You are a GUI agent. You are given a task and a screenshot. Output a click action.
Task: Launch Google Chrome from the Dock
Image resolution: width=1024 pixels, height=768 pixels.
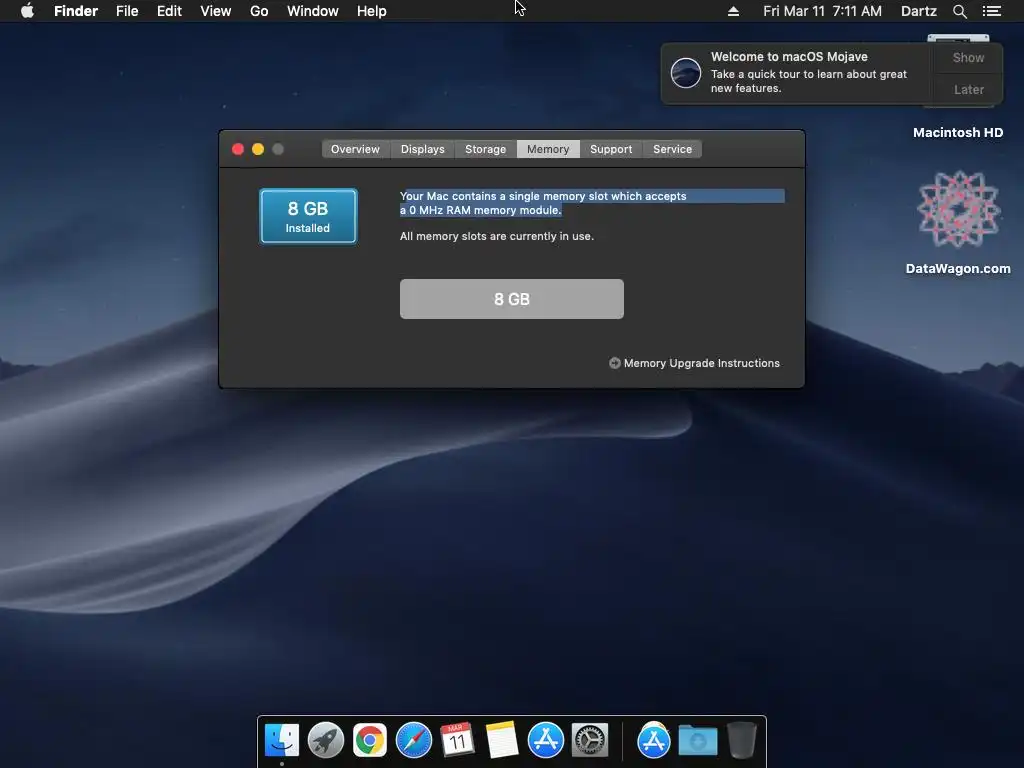370,741
